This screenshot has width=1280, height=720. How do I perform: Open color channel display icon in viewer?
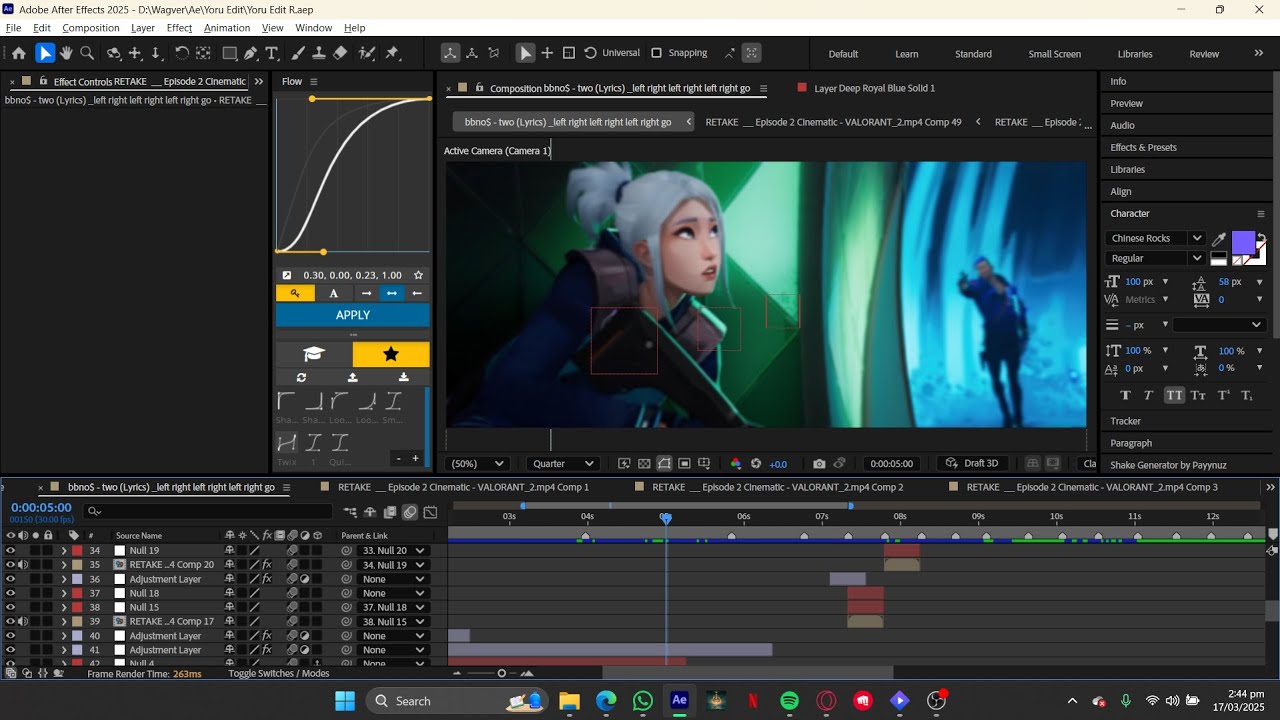736,464
